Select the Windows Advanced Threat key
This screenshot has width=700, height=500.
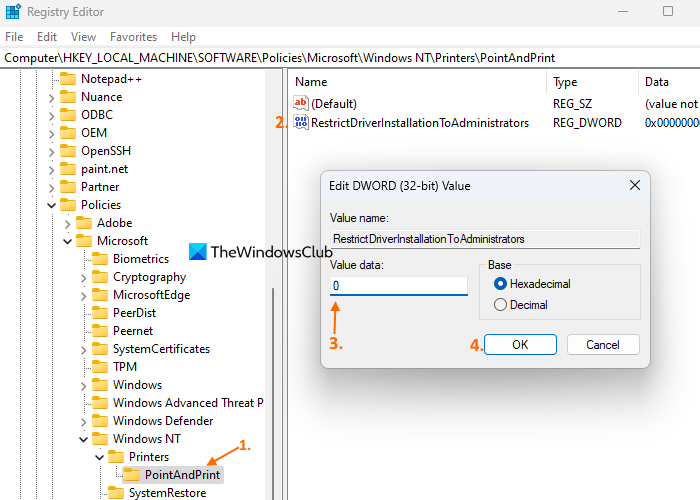coord(188,403)
